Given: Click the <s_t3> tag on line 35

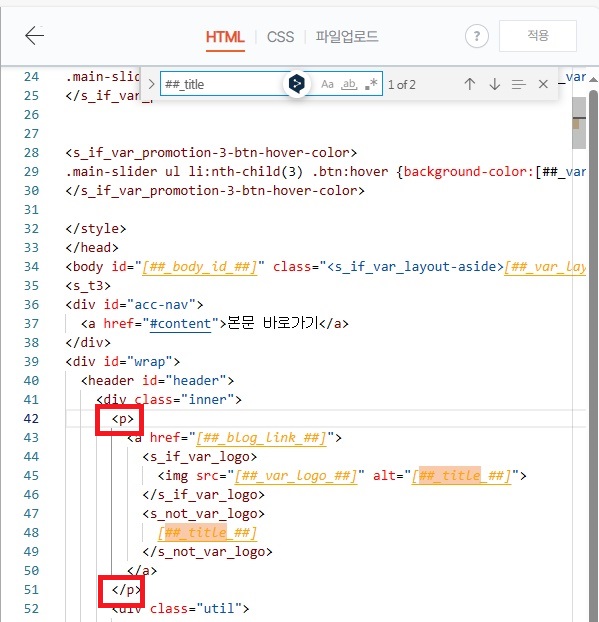Looking at the screenshot, I should coord(88,286).
